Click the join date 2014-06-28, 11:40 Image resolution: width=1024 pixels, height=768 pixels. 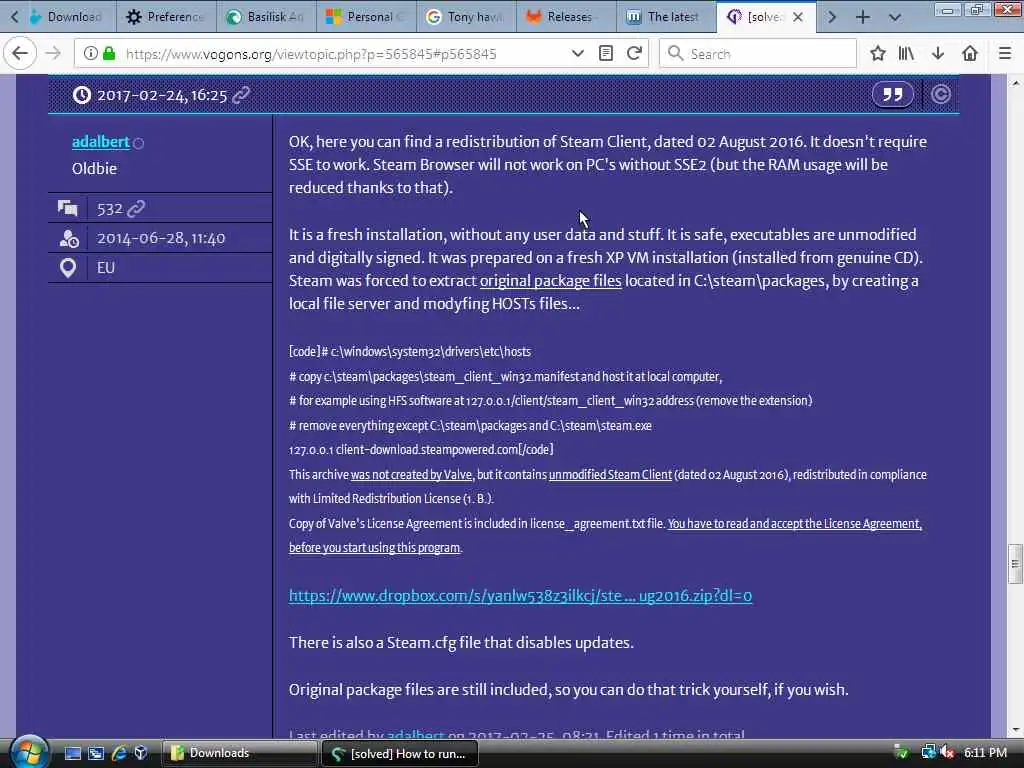(x=161, y=238)
